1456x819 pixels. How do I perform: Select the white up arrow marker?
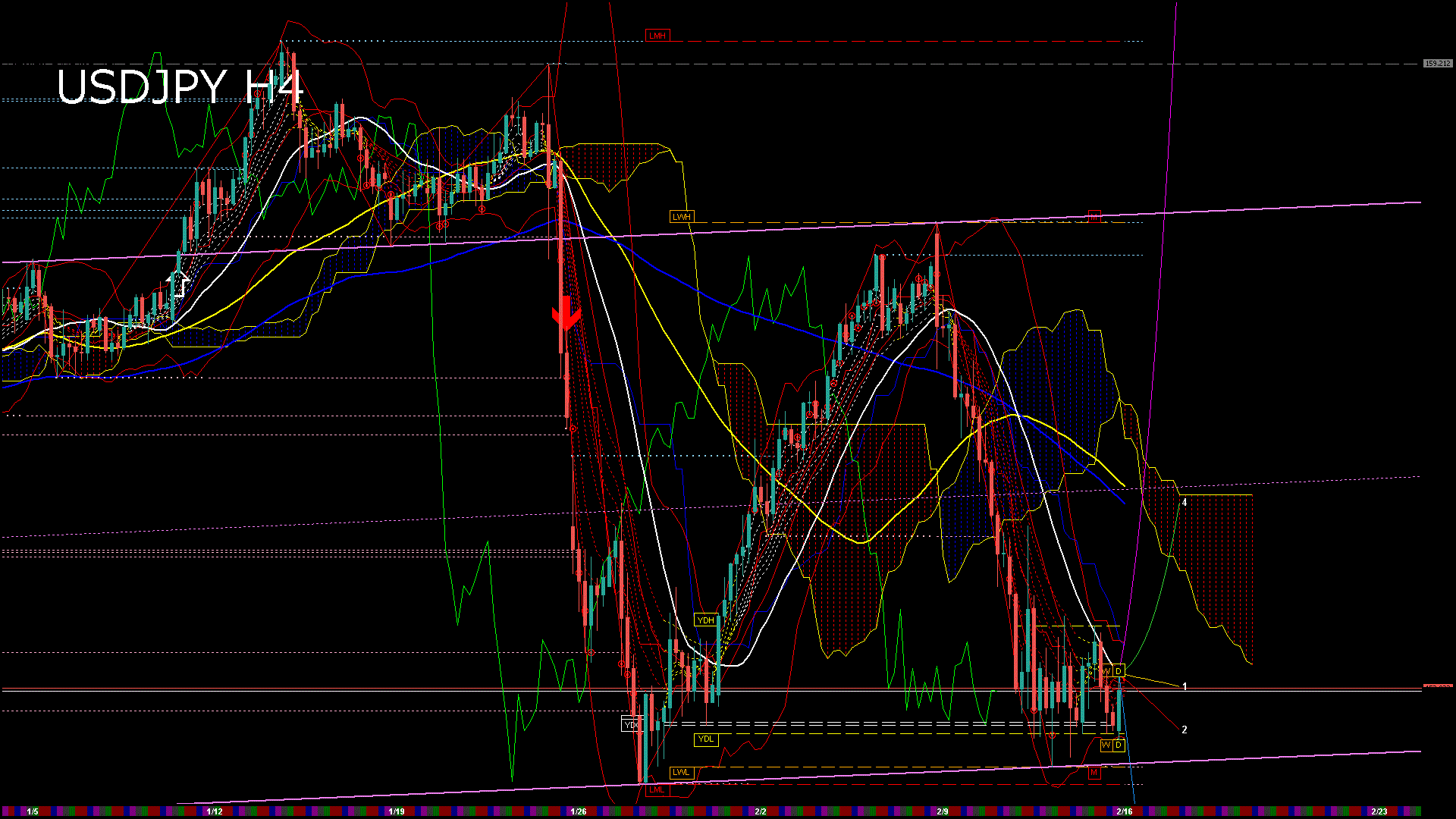179,284
